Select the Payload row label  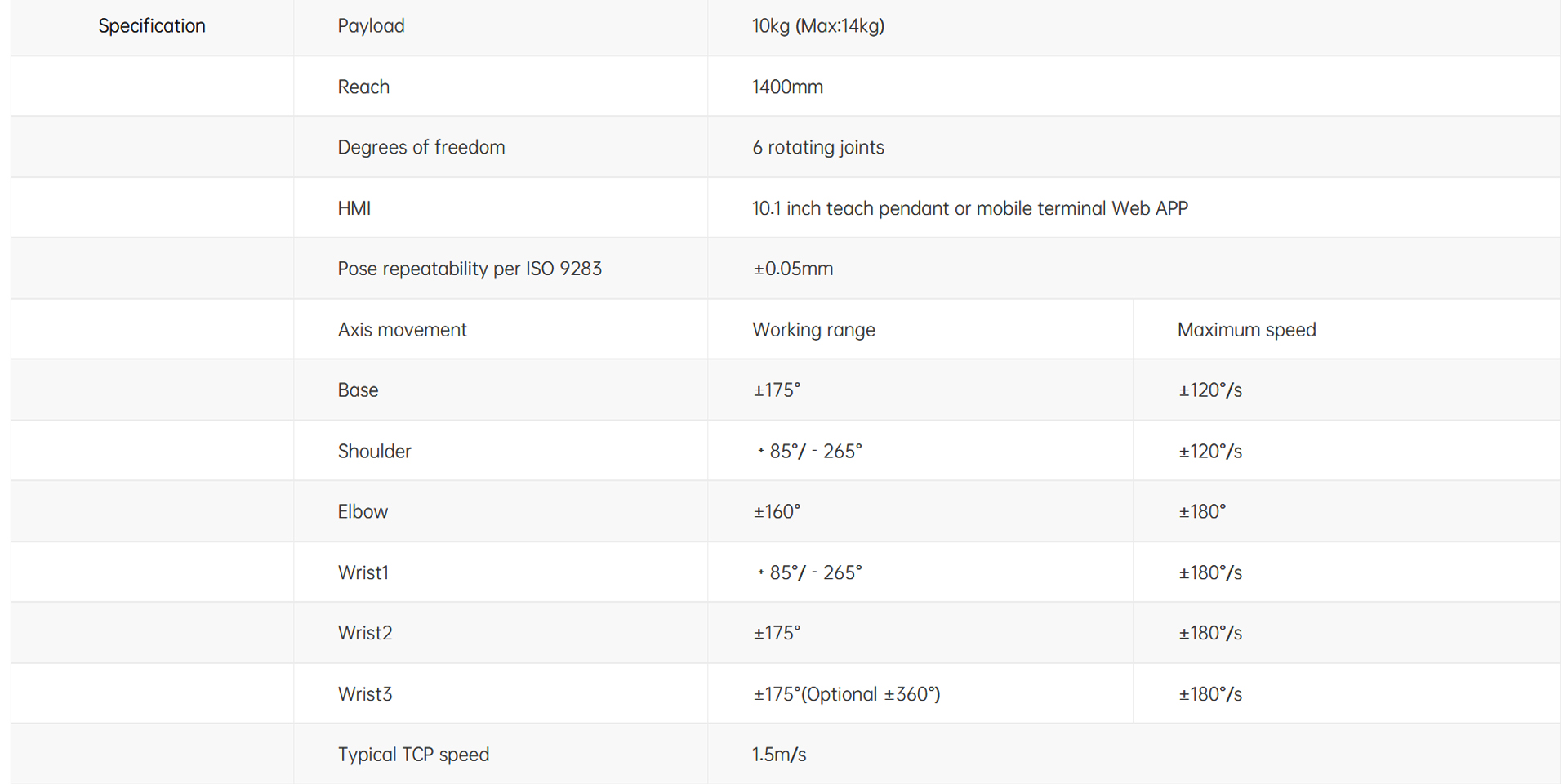371,26
